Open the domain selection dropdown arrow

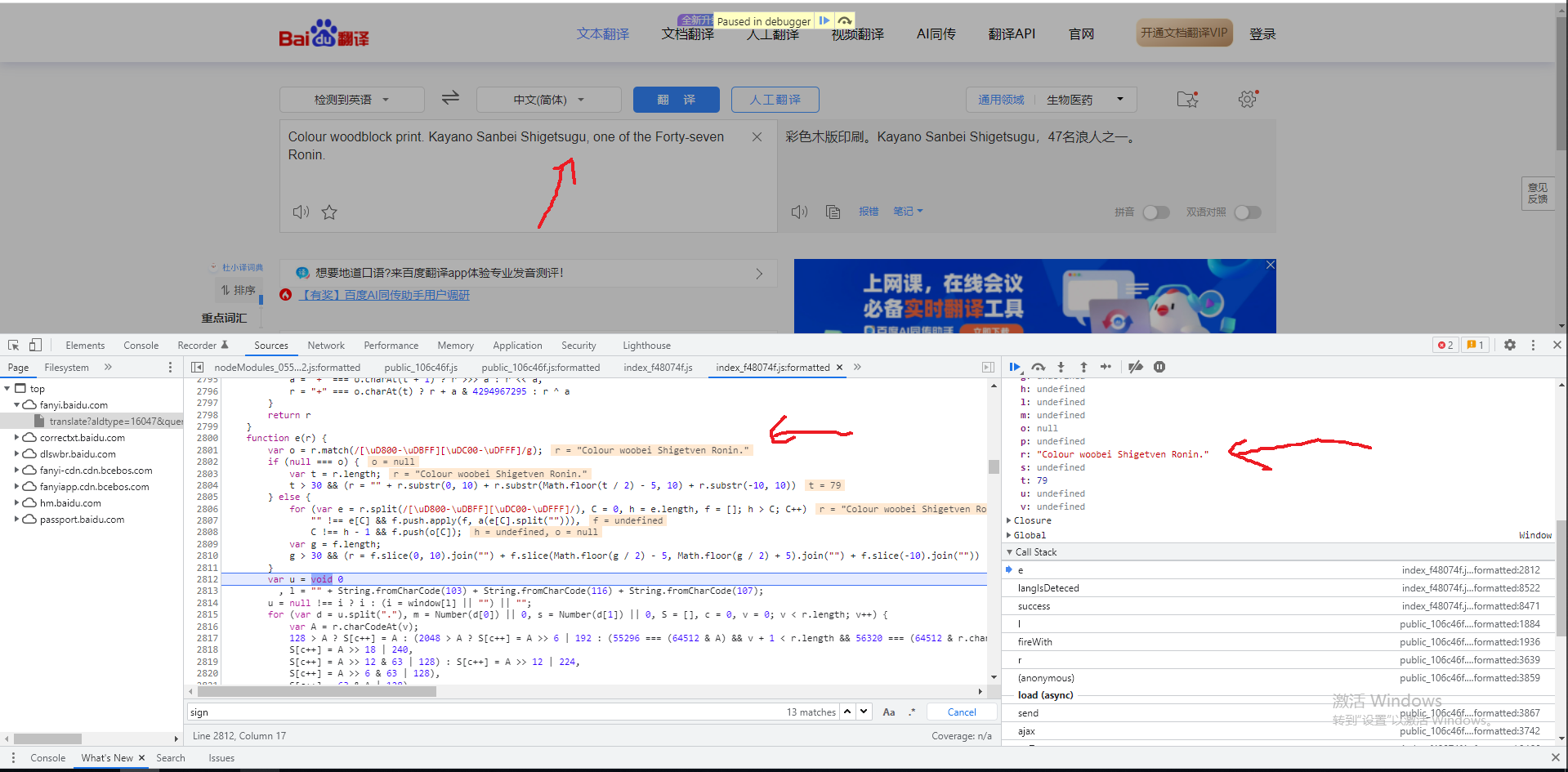[1119, 99]
